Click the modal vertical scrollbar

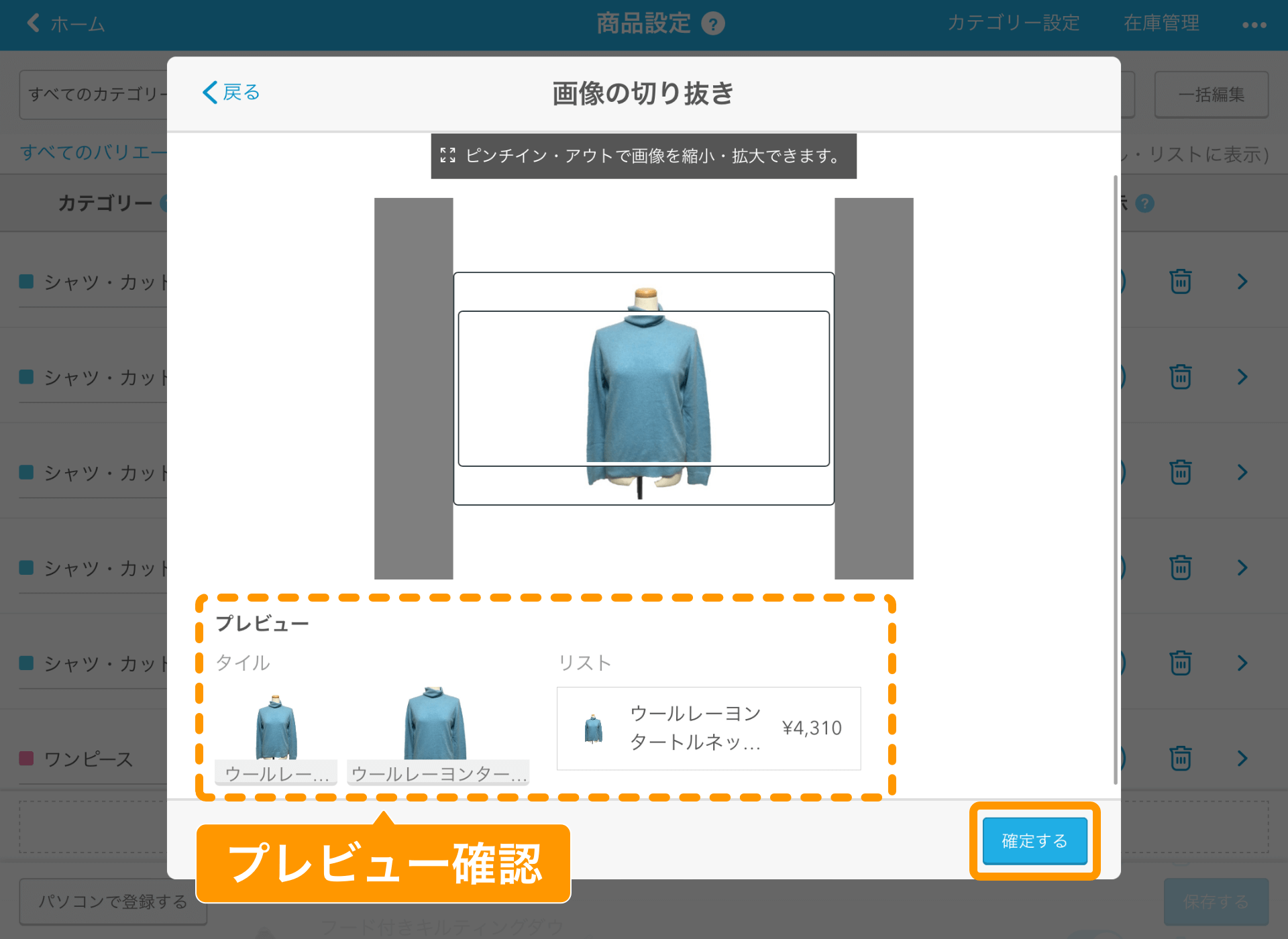(1116, 480)
